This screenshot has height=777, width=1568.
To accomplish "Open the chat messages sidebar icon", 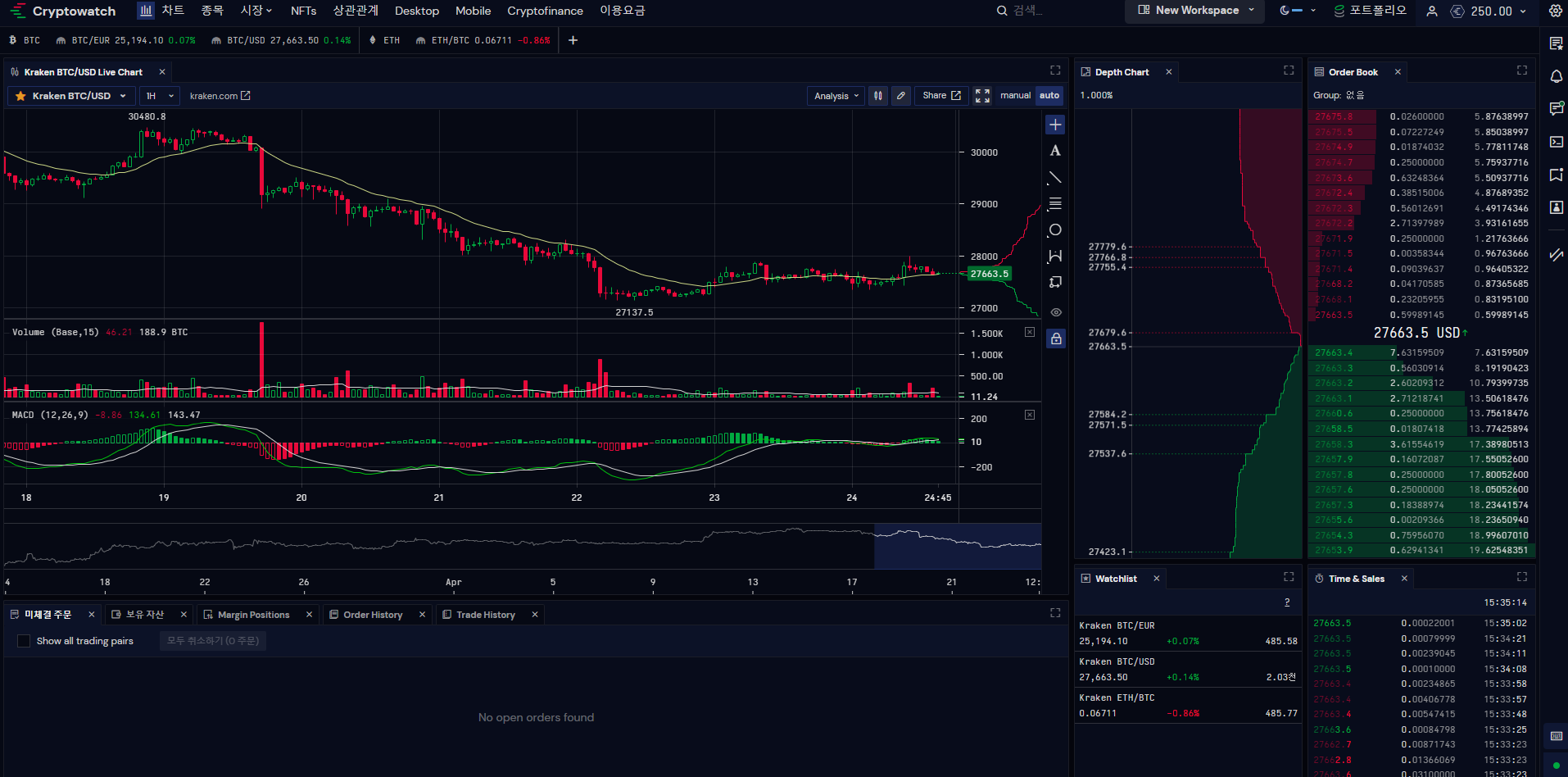I will click(1557, 109).
